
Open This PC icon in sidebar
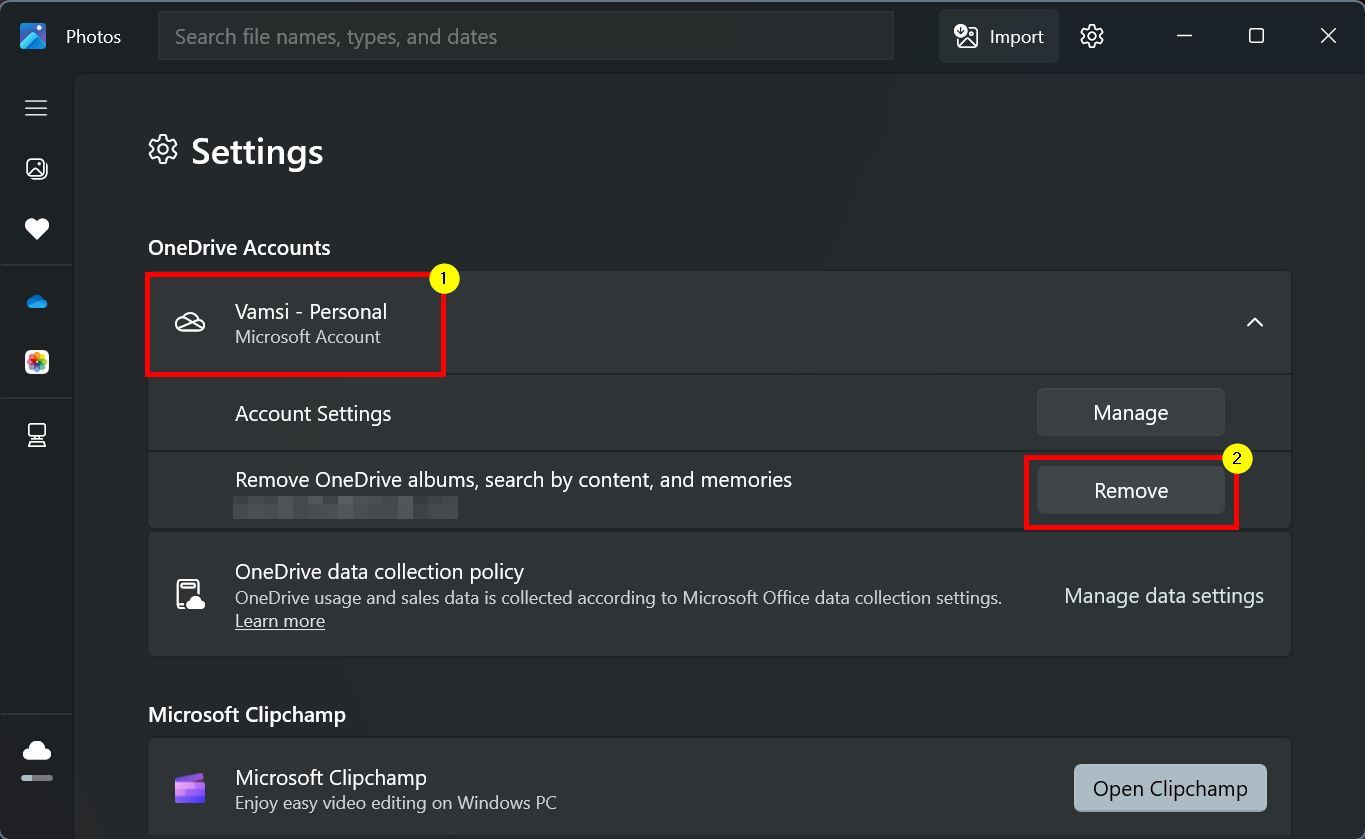(36, 435)
